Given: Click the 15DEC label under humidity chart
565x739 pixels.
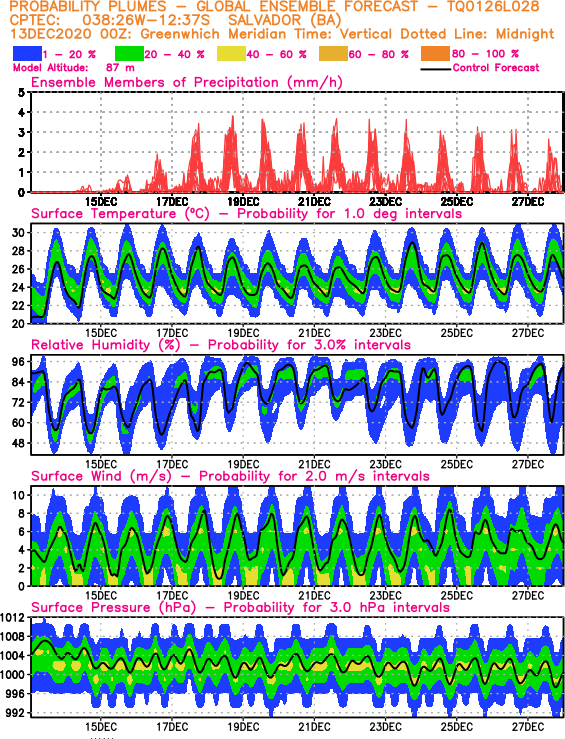Looking at the screenshot, I should 101,464.
